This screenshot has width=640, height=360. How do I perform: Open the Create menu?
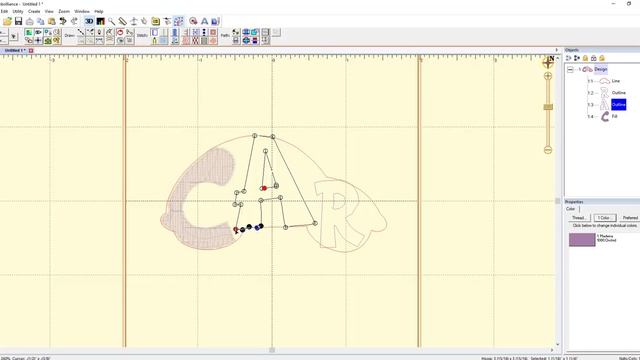[x=34, y=11]
